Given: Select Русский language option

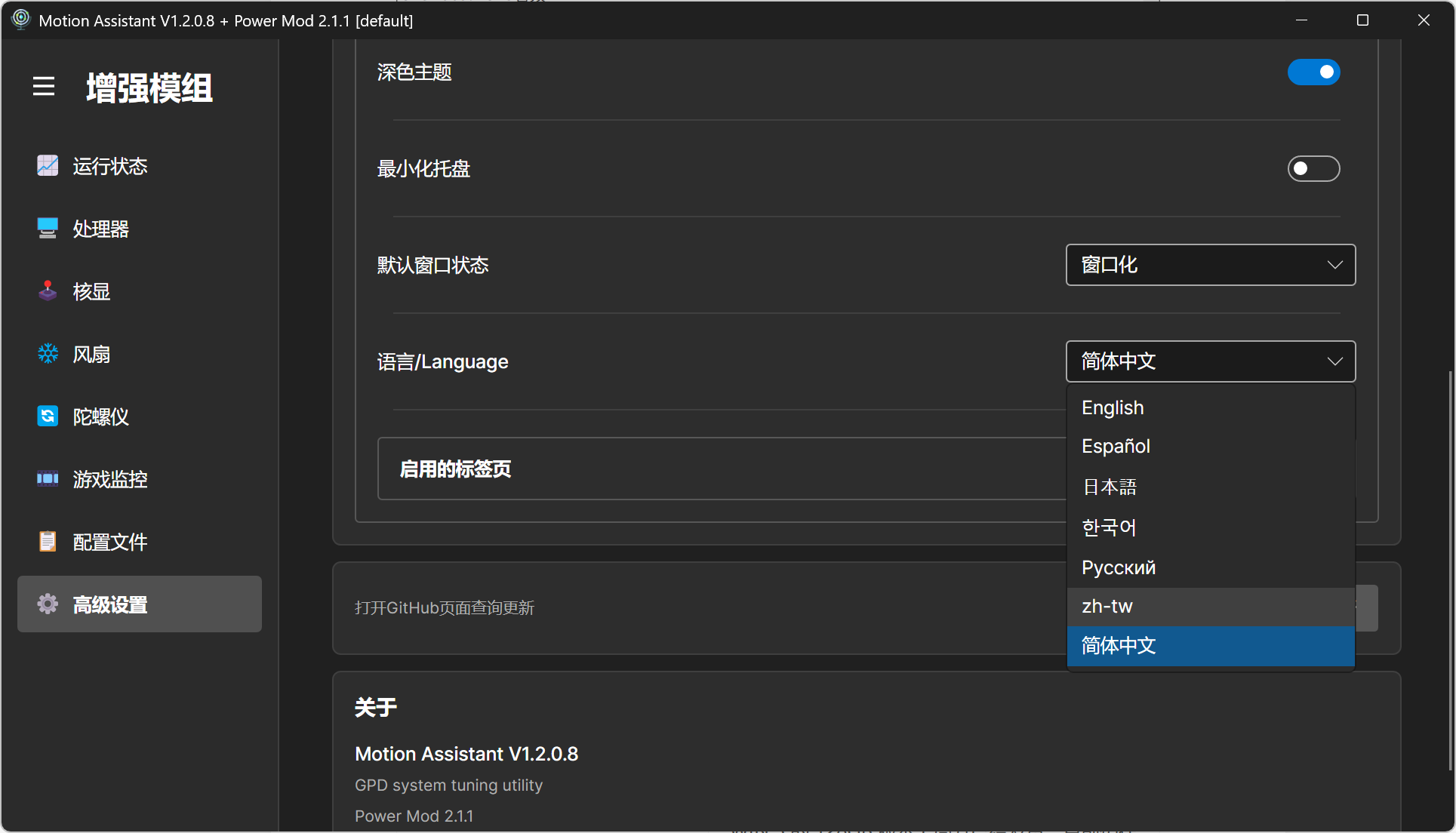Looking at the screenshot, I should pos(1119,567).
